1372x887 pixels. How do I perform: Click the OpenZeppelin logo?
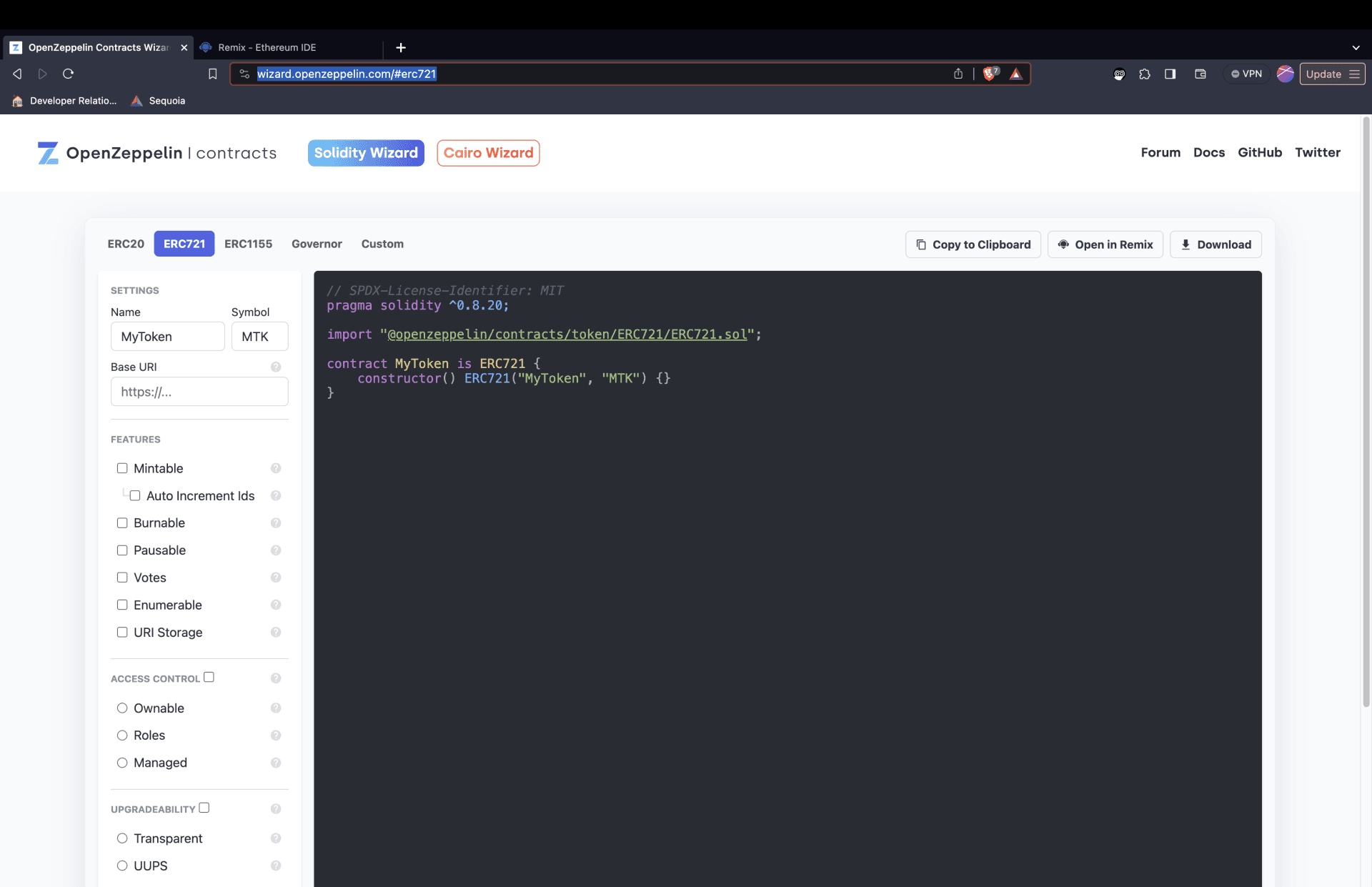pos(48,153)
